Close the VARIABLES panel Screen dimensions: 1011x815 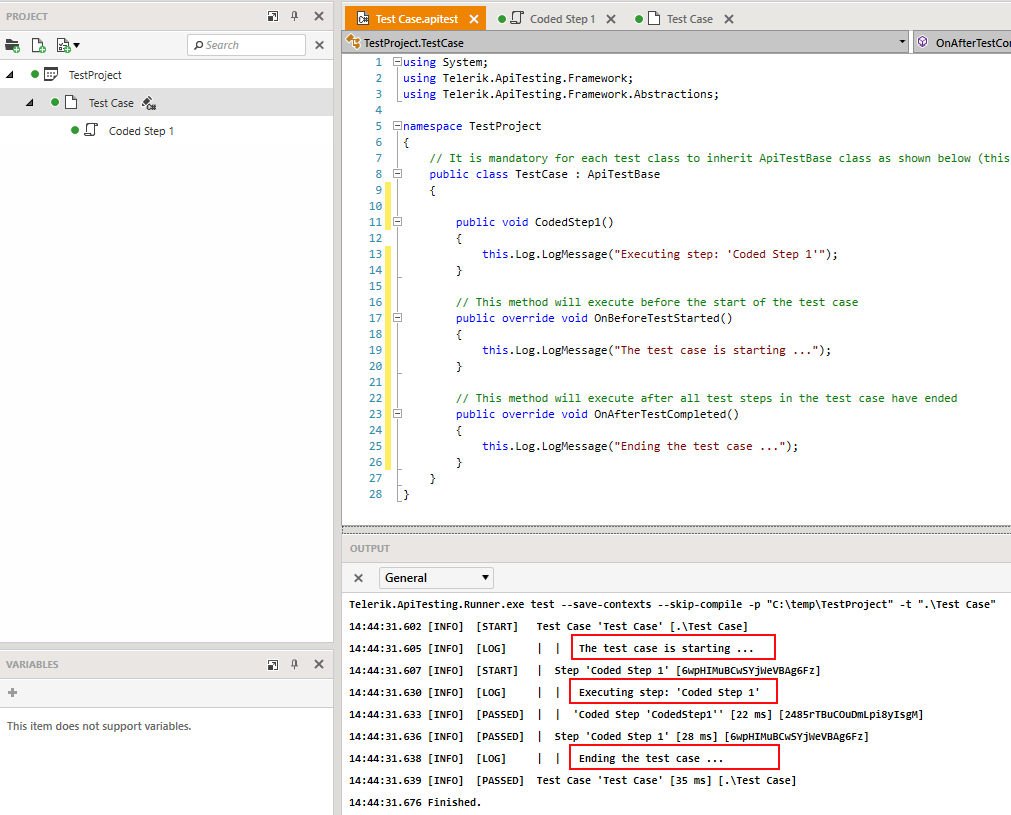319,664
